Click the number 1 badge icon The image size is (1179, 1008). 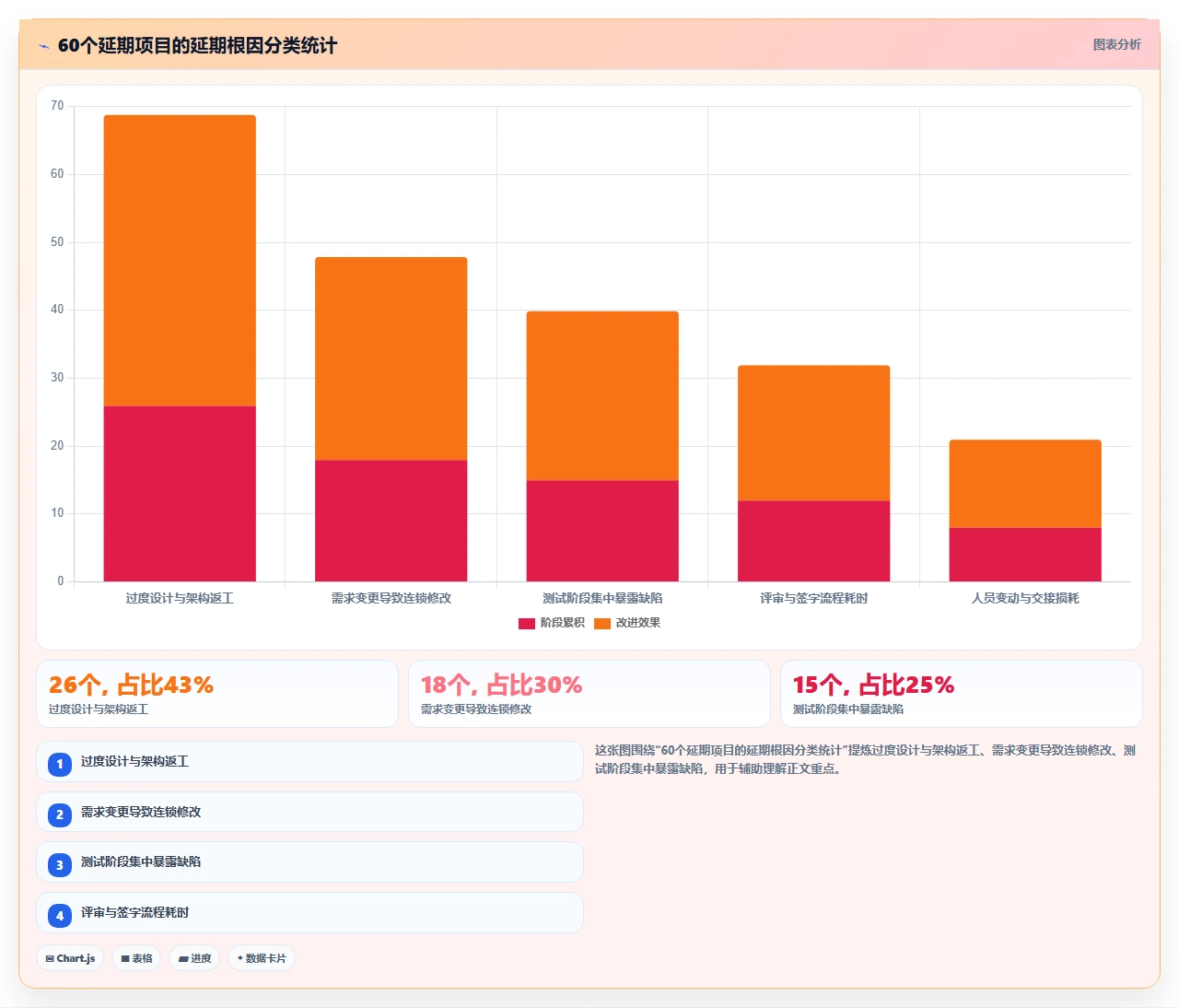coord(60,764)
